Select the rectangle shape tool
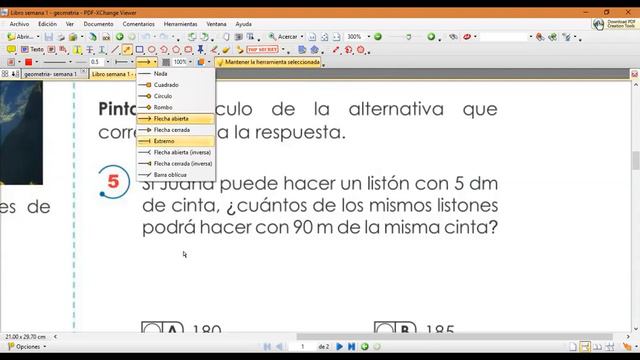The image size is (640, 360). [140, 50]
